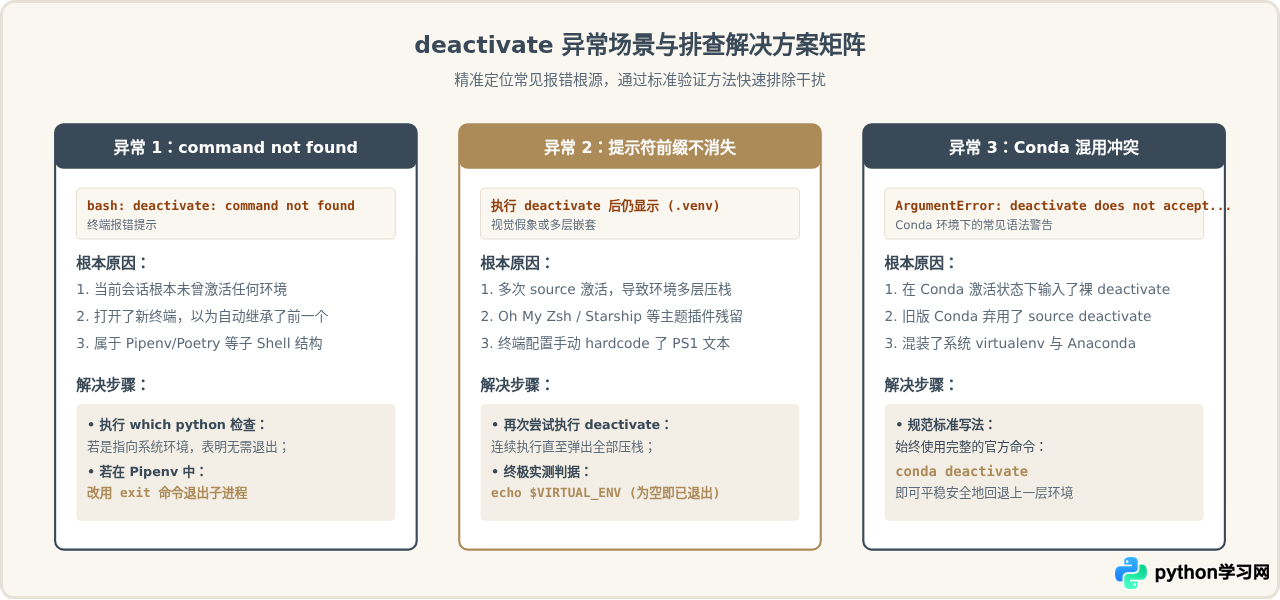Click subtitle 精准定位常见报错根源
Viewport: 1280px width, 600px height.
530,80
